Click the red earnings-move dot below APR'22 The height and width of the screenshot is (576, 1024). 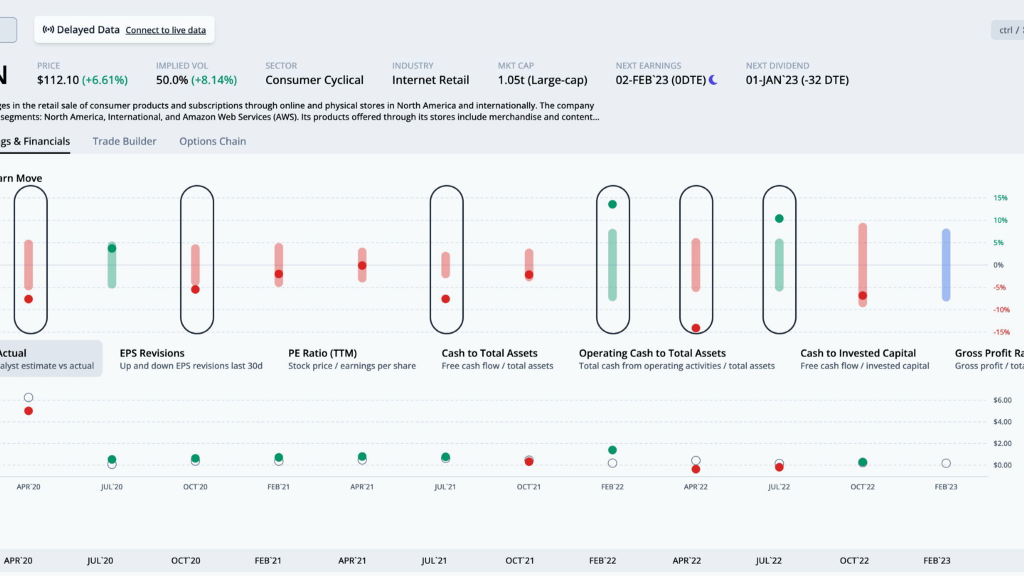click(x=695, y=327)
